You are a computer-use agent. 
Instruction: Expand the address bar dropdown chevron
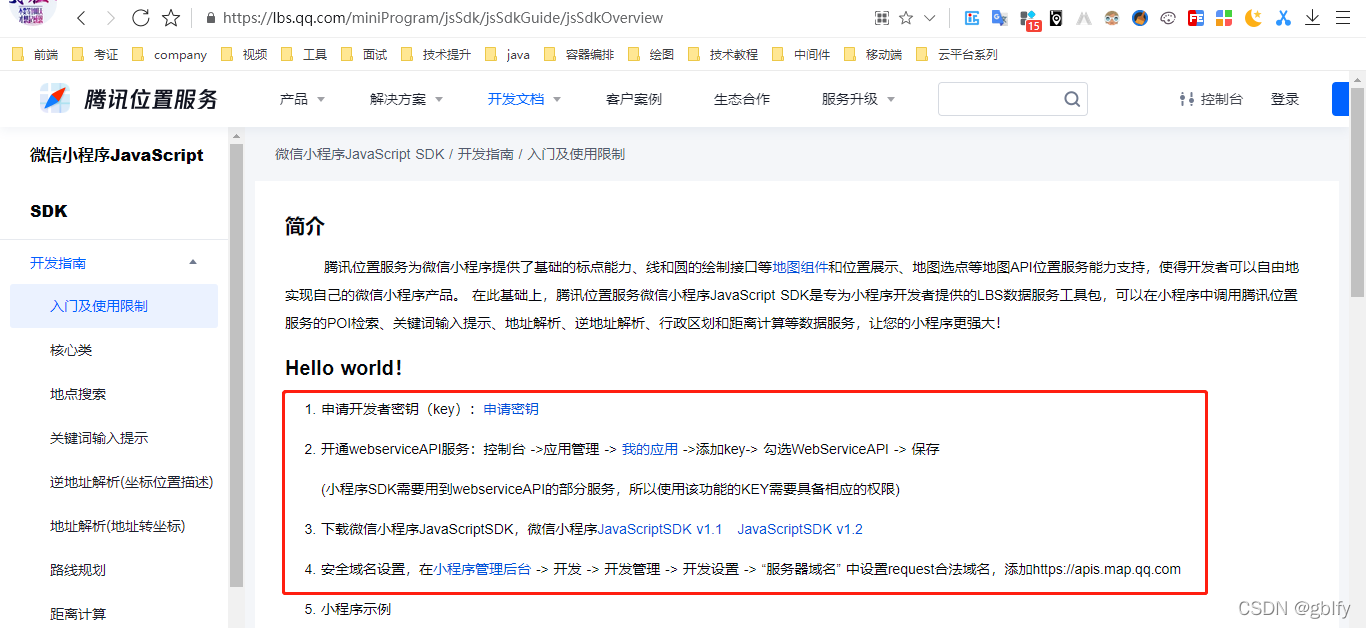[930, 18]
